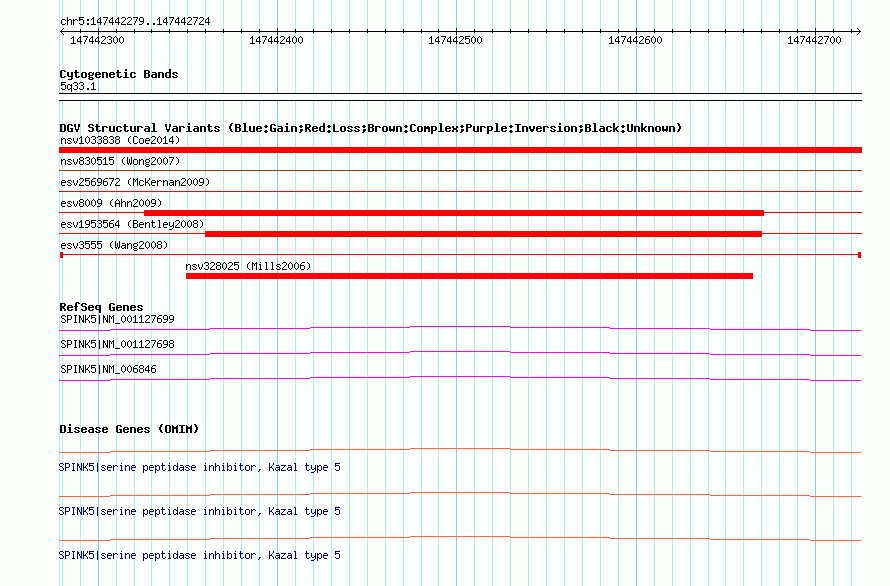Click the 5q33.1 cytogenetic band label
Viewport: 890px width, 586px height.
(78, 86)
